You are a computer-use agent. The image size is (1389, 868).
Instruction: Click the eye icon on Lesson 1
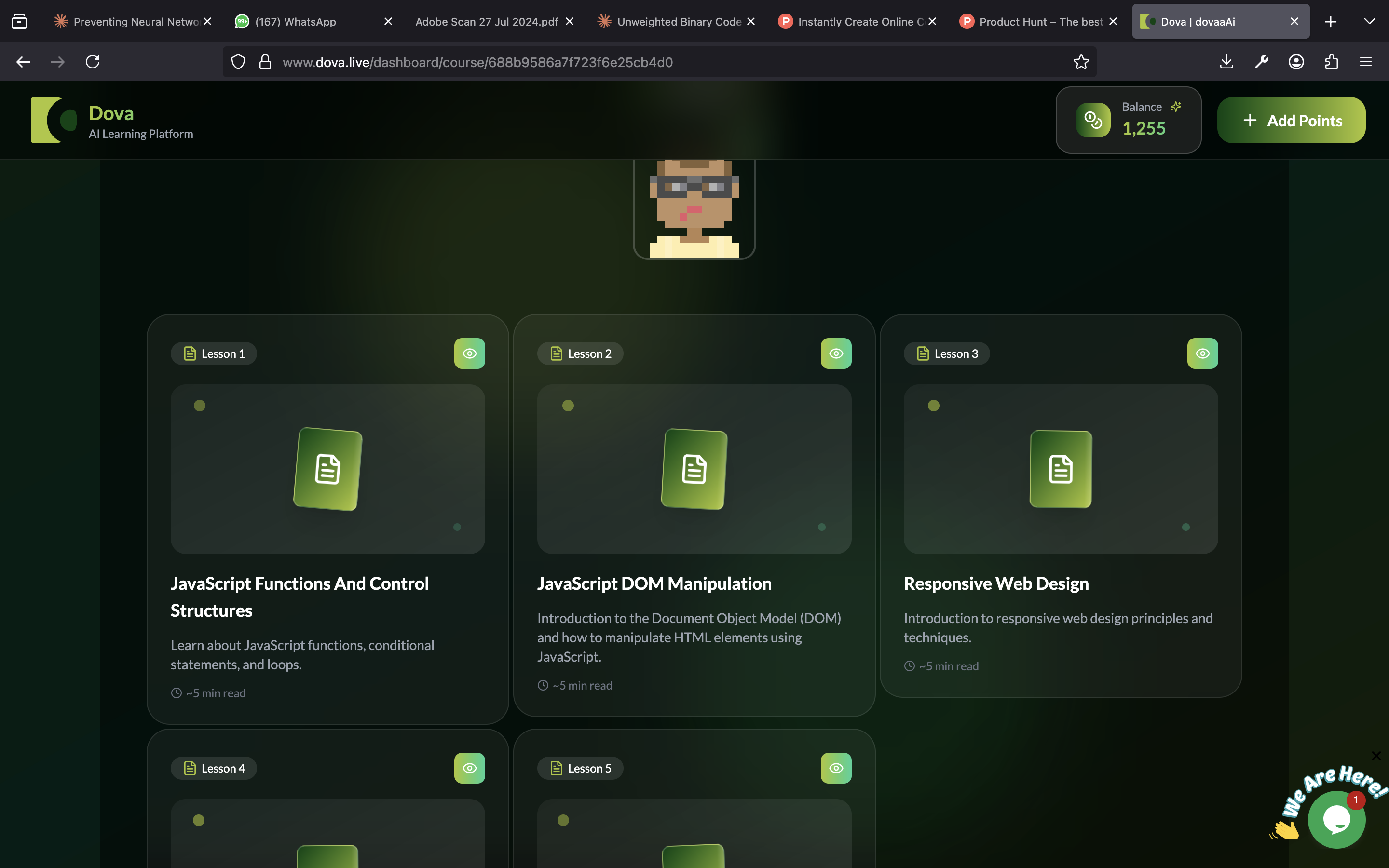click(x=469, y=353)
